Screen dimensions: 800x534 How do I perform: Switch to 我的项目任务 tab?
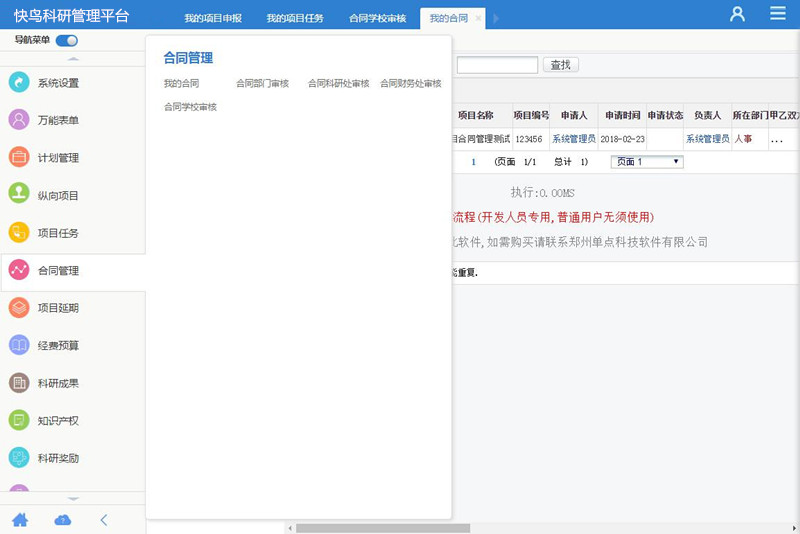[x=295, y=18]
